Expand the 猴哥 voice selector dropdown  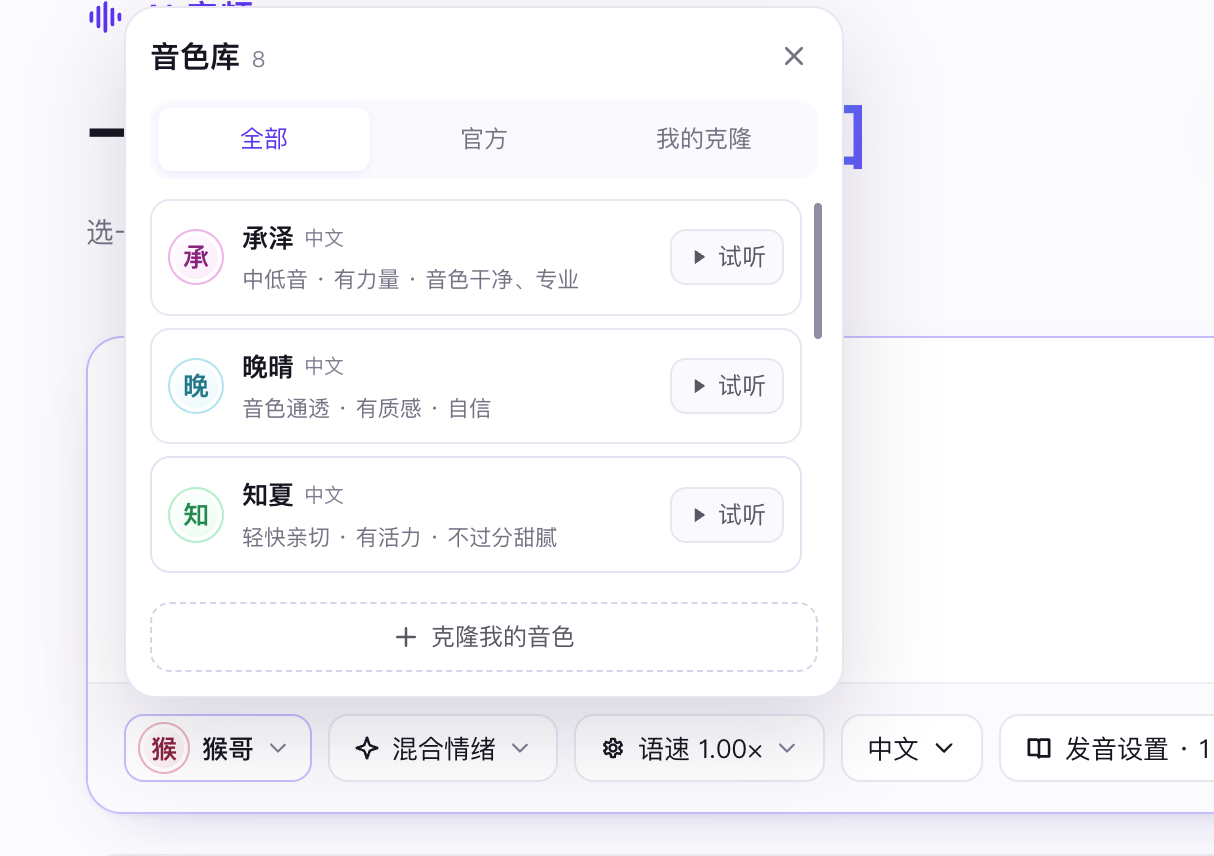point(218,748)
